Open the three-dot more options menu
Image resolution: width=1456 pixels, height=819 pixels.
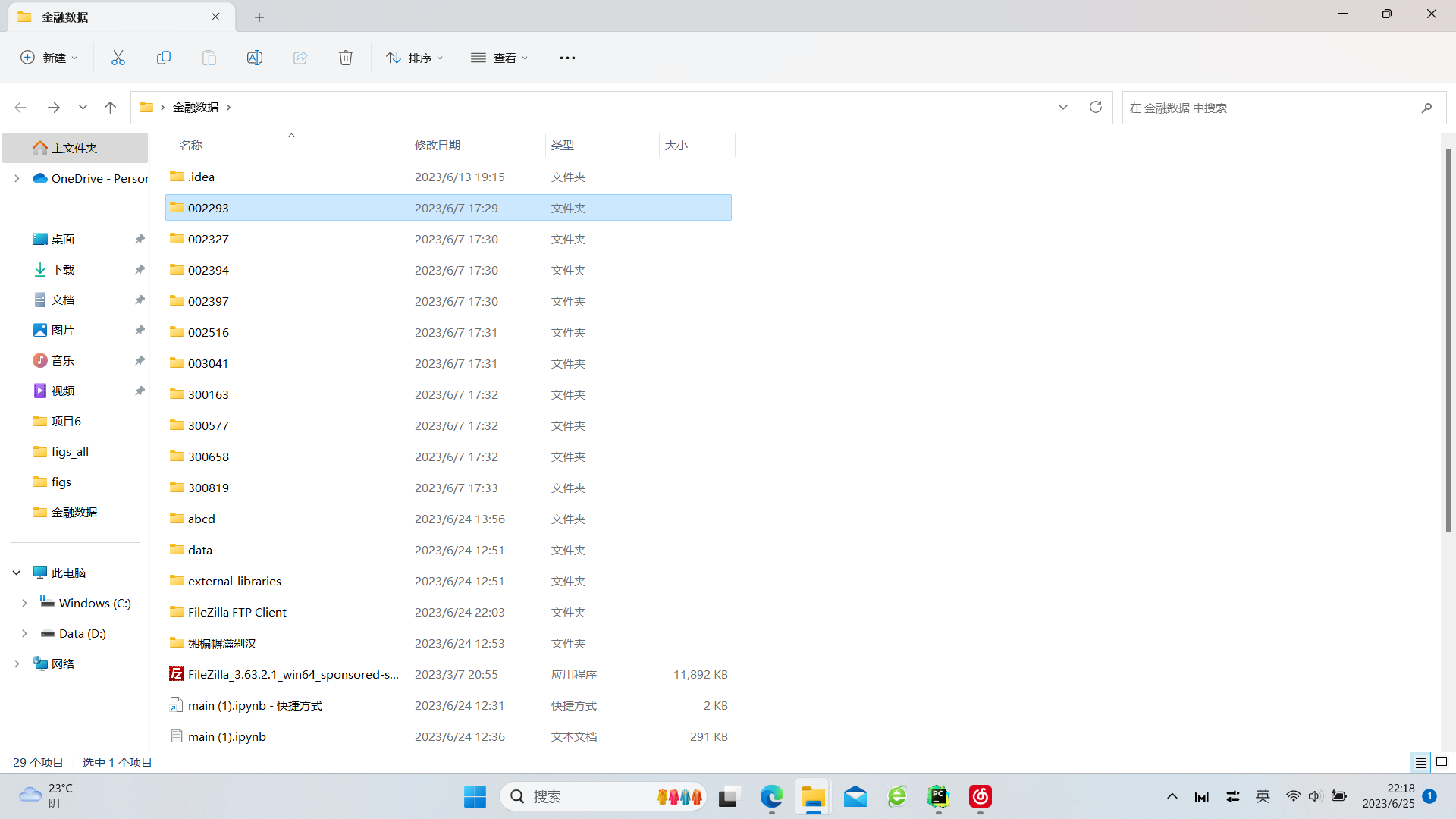click(x=567, y=58)
